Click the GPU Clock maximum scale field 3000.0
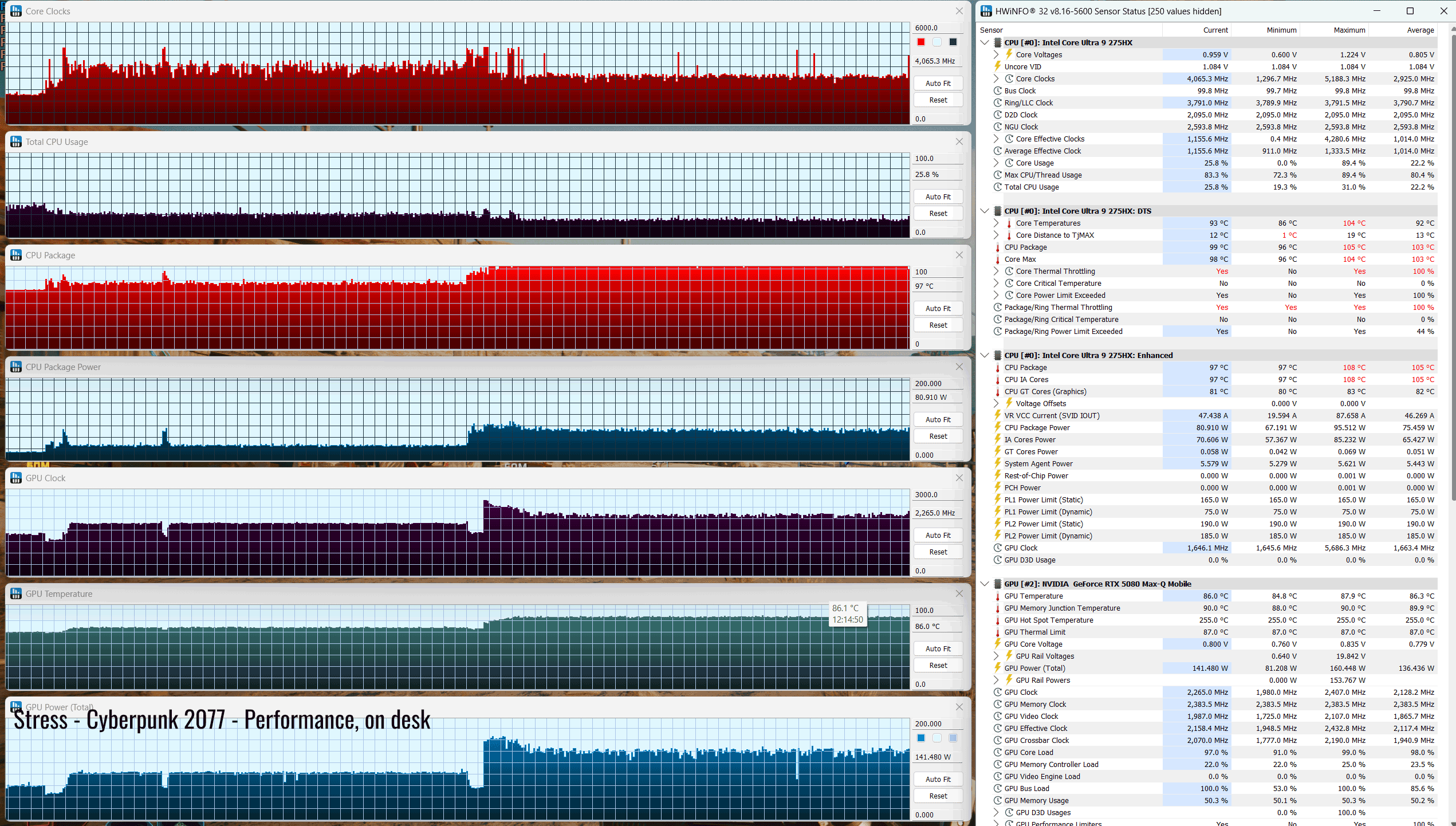1456x826 pixels. coord(938,494)
